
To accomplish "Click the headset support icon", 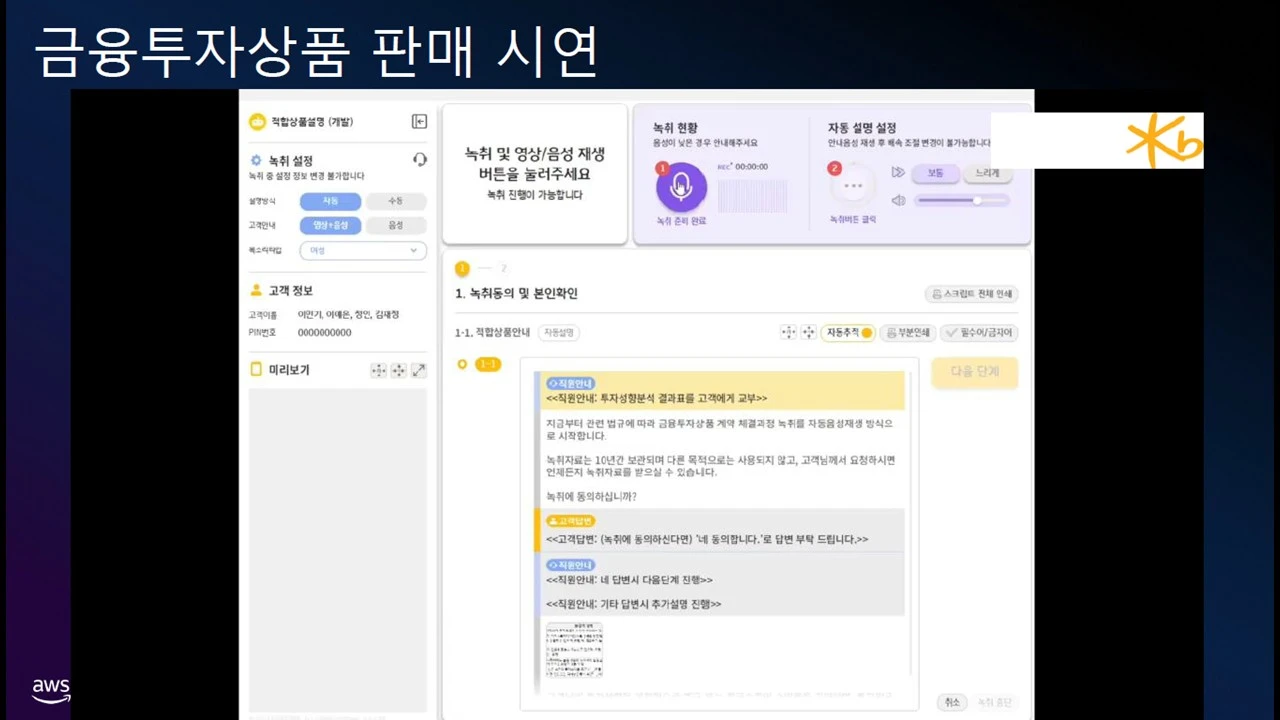I will (420, 160).
